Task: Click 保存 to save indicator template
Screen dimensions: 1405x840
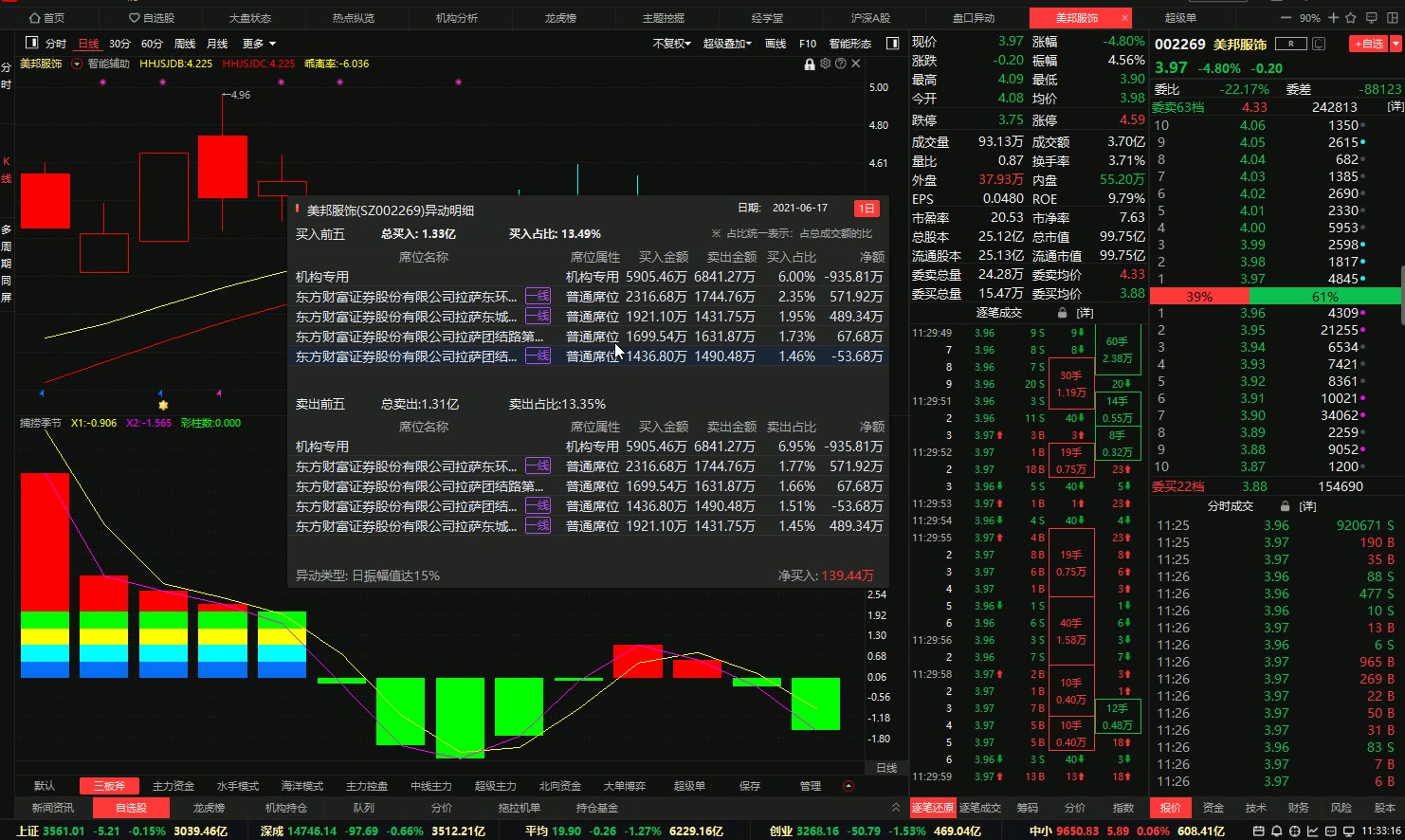Action: pyautogui.click(x=750, y=786)
